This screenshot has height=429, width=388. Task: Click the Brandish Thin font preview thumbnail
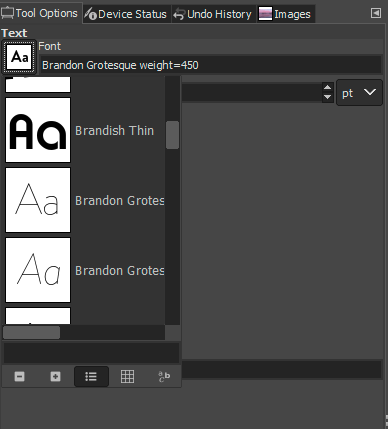tap(38, 130)
